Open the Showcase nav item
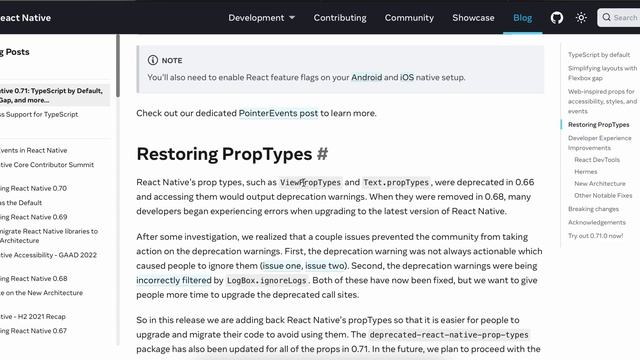 (473, 18)
